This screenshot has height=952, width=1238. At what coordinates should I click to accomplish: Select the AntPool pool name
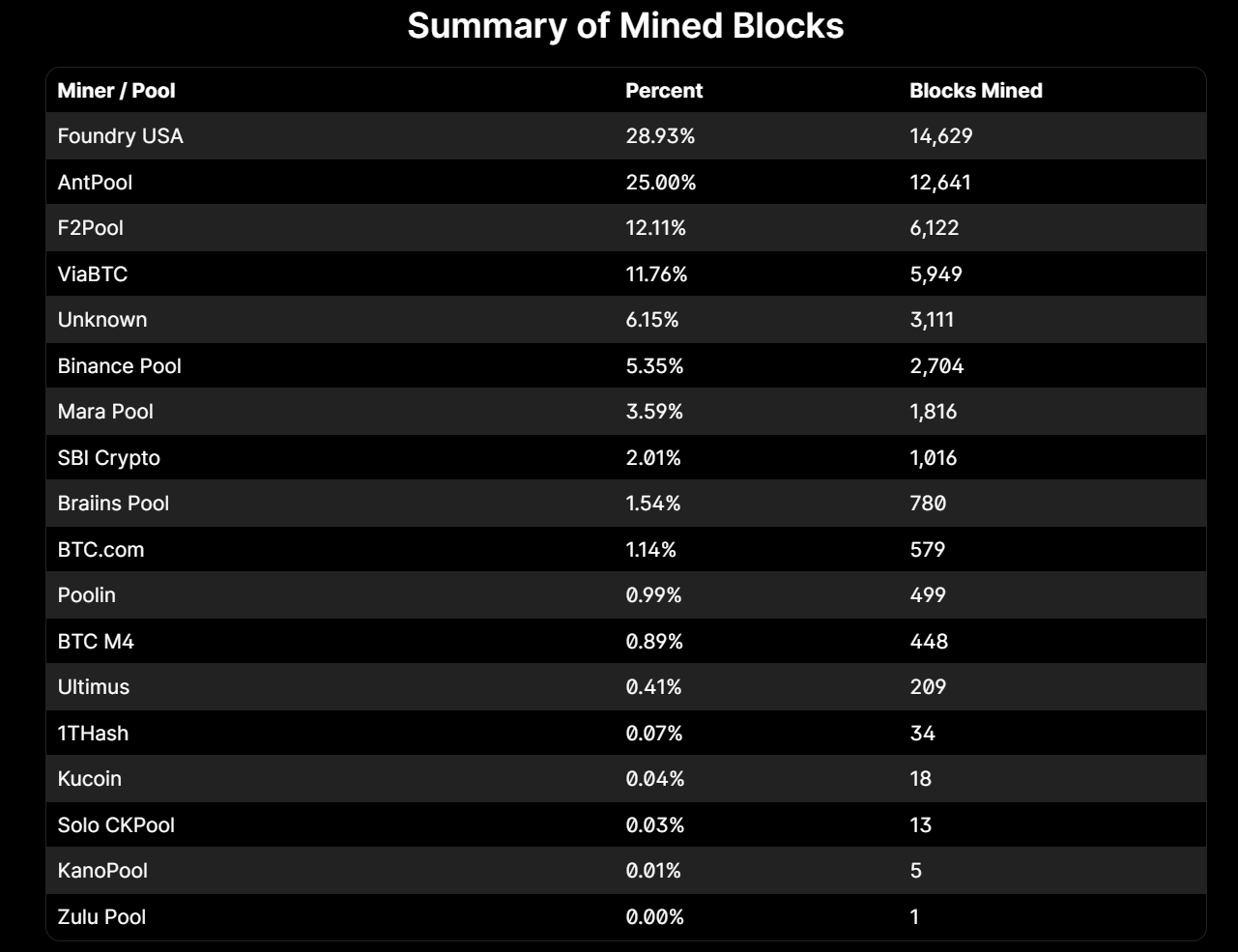(x=95, y=183)
